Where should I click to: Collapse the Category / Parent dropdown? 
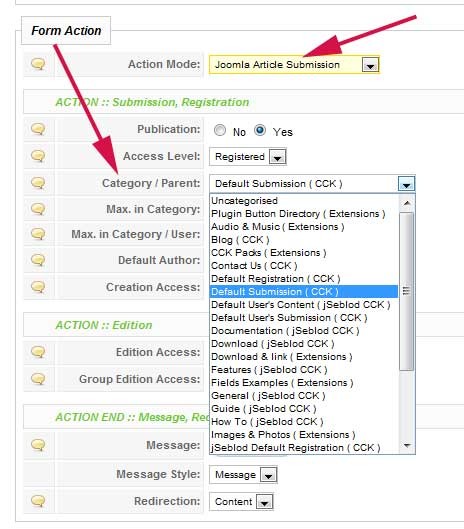point(406,184)
